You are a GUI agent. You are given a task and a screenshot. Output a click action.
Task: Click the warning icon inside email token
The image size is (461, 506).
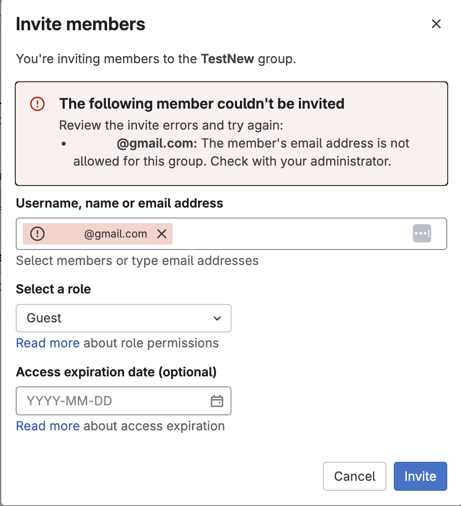(37, 234)
